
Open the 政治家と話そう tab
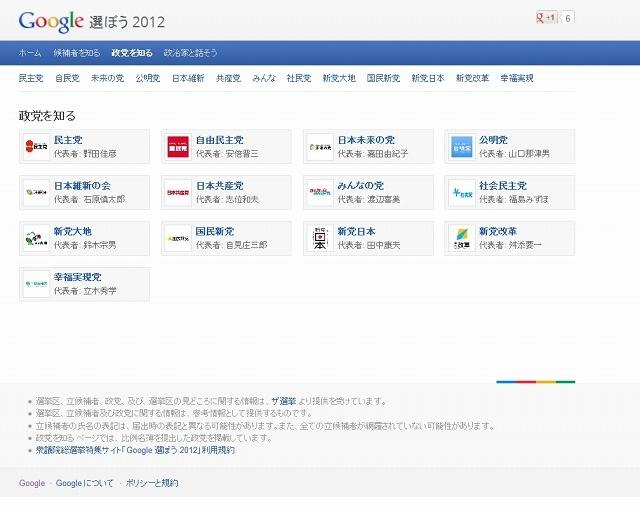pos(190,52)
